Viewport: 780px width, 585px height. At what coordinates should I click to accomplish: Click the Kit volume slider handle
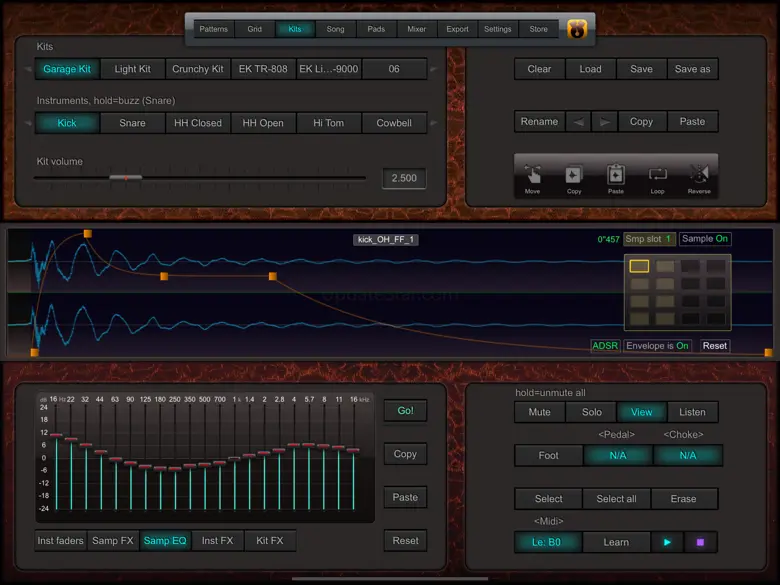coord(126,178)
